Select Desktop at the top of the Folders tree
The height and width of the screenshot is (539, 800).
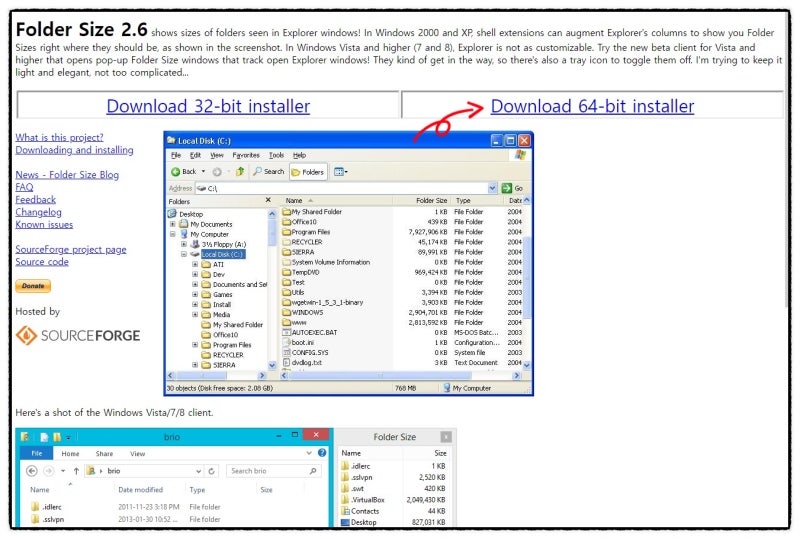click(186, 214)
